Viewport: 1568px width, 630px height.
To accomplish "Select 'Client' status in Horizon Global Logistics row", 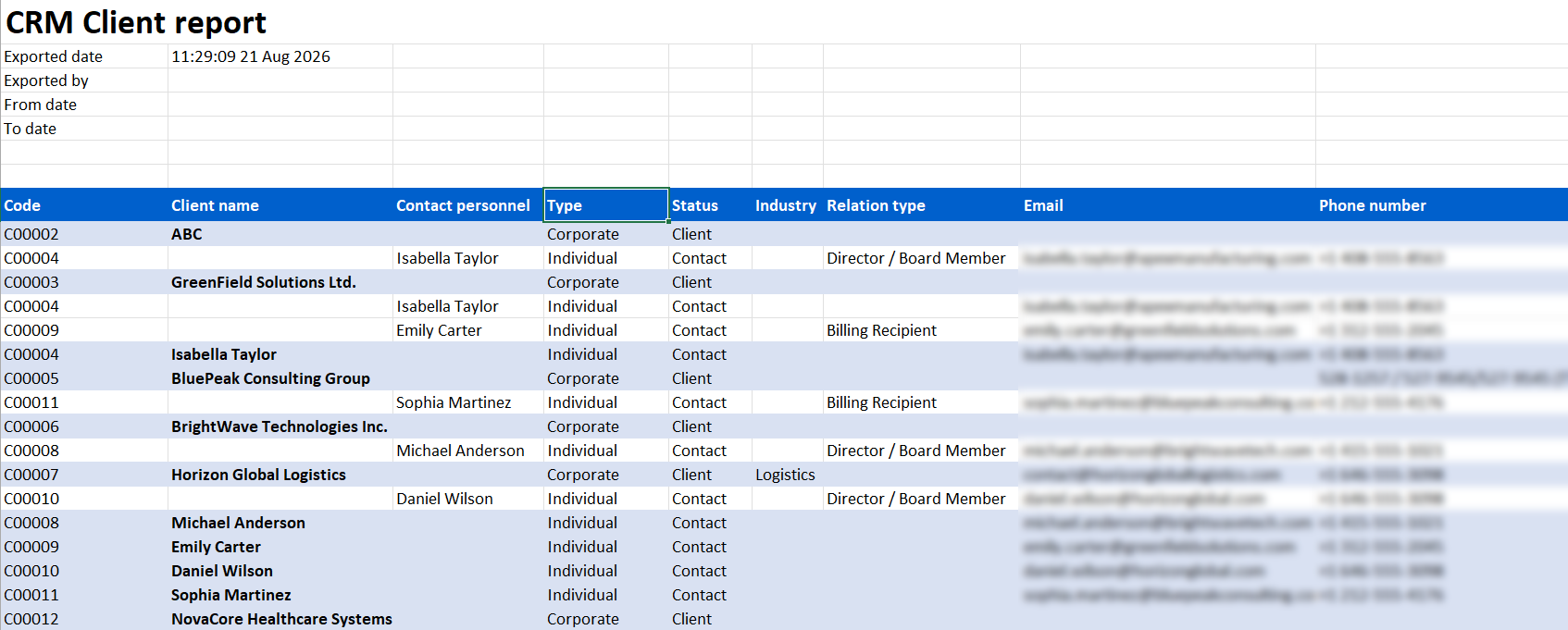I will [691, 475].
